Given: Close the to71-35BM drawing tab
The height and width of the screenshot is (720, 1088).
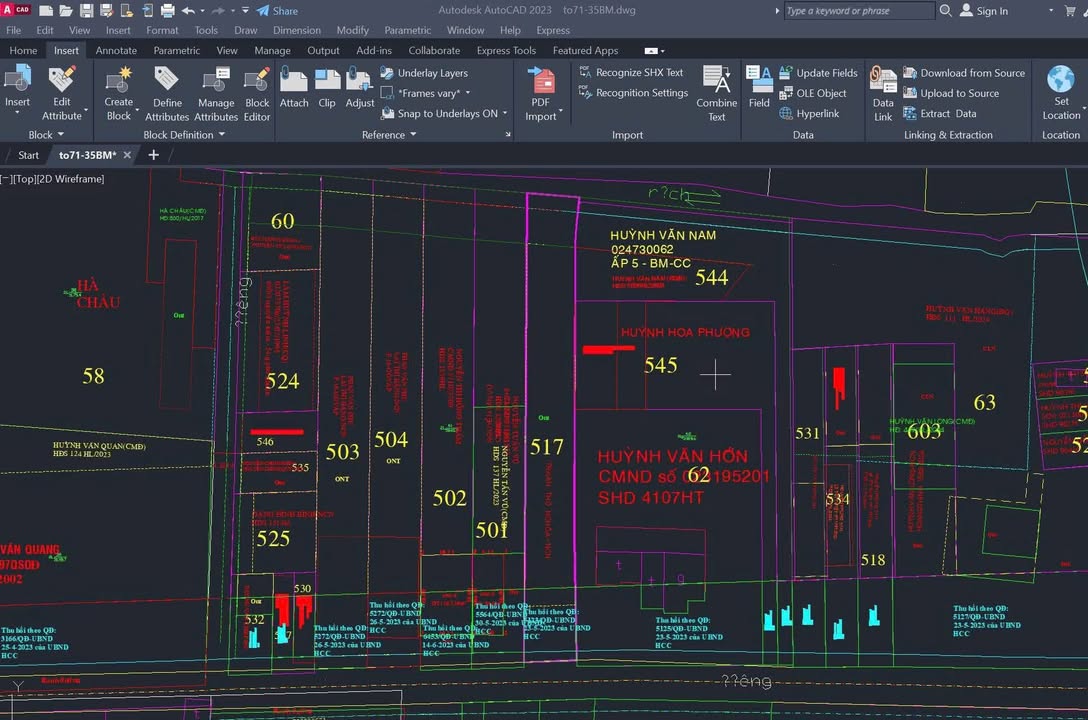Looking at the screenshot, I should coord(127,155).
